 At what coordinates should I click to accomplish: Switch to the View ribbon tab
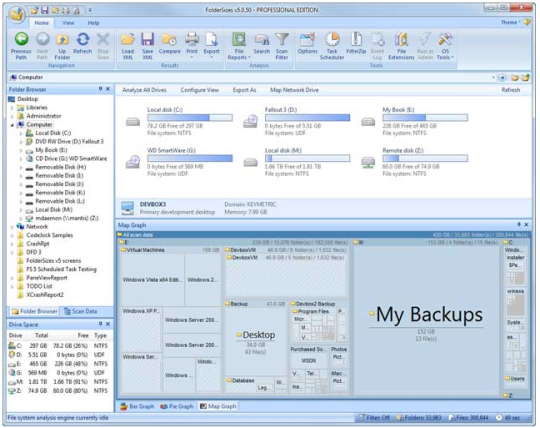[x=68, y=23]
